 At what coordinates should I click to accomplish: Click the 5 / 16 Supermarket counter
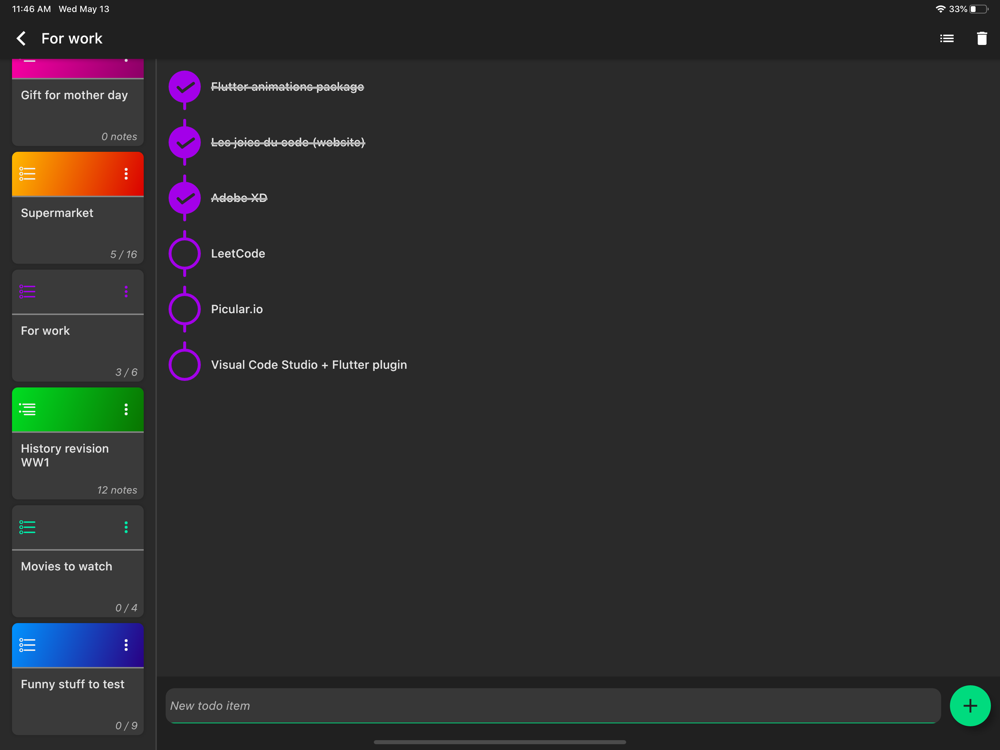[x=124, y=254]
